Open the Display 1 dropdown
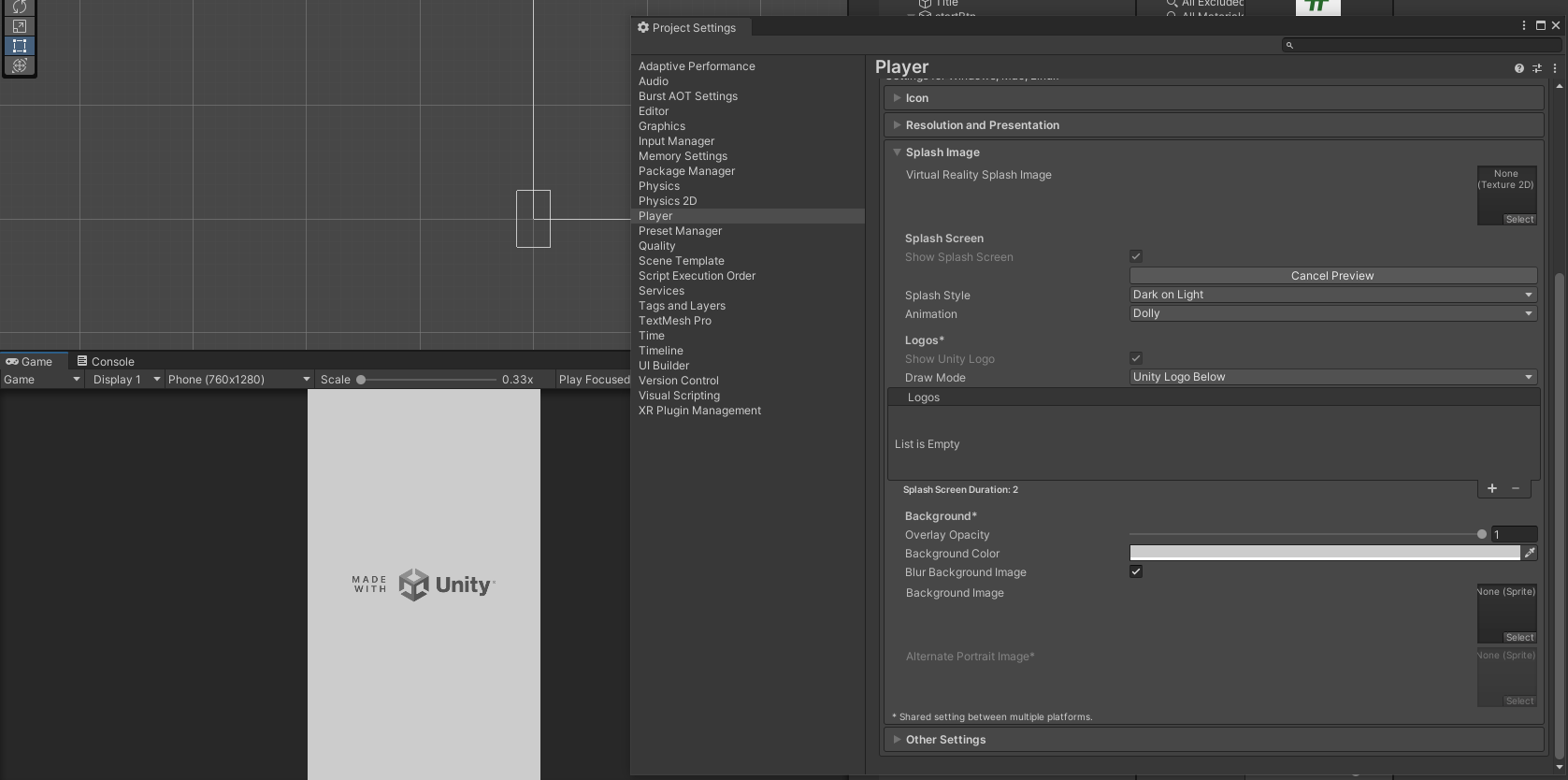This screenshot has height=780, width=1568. pos(126,380)
